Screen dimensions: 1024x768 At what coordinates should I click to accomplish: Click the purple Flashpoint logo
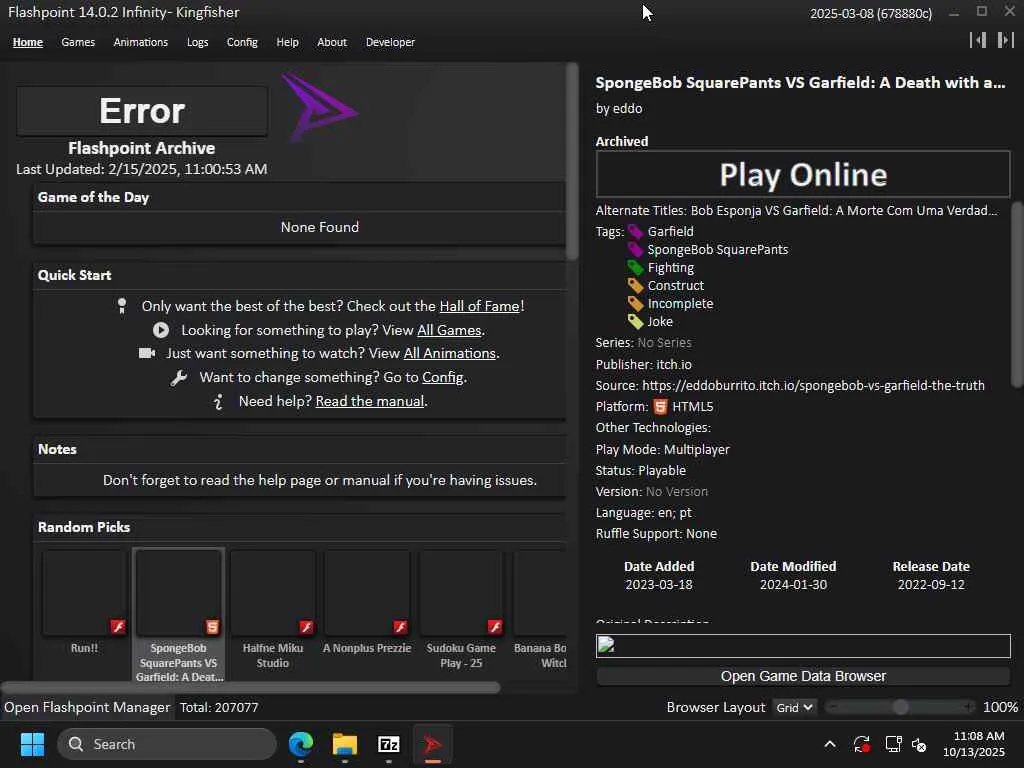(x=319, y=108)
